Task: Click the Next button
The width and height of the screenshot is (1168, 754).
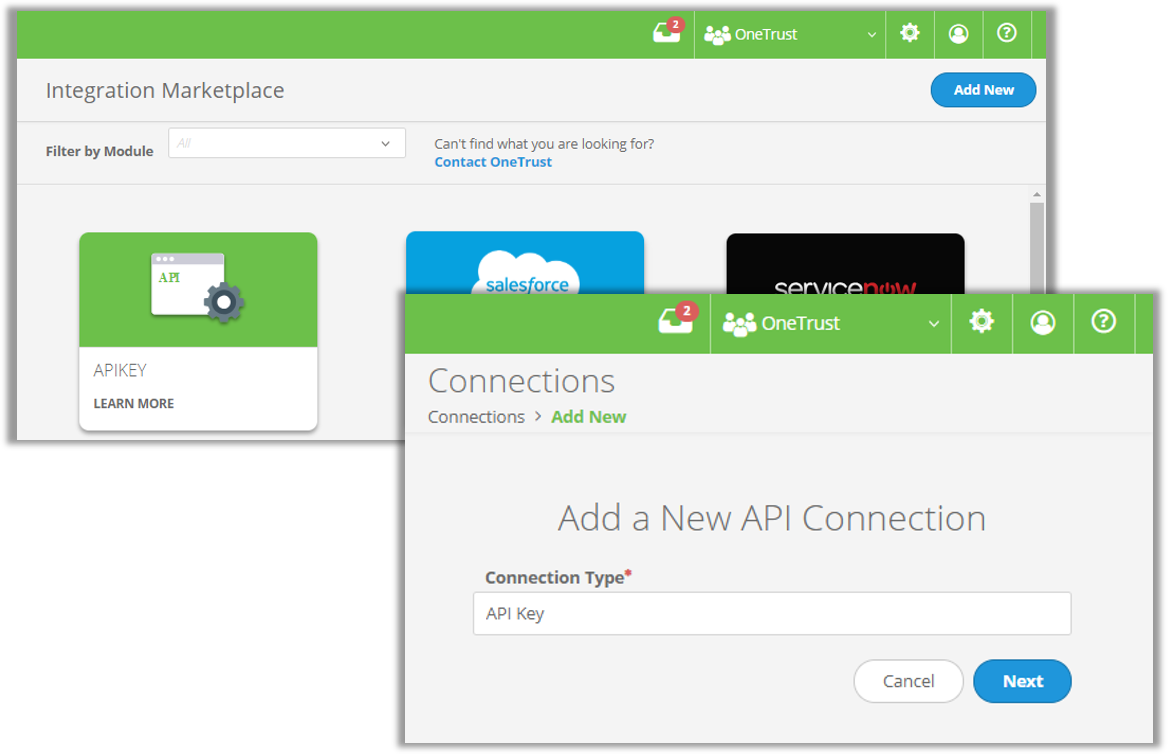Action: [x=1022, y=681]
